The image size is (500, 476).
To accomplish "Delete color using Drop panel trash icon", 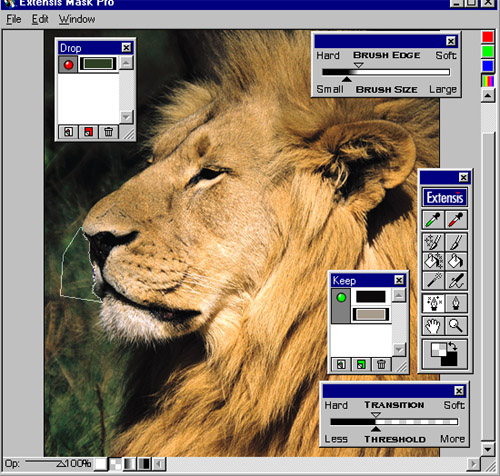I will (109, 132).
